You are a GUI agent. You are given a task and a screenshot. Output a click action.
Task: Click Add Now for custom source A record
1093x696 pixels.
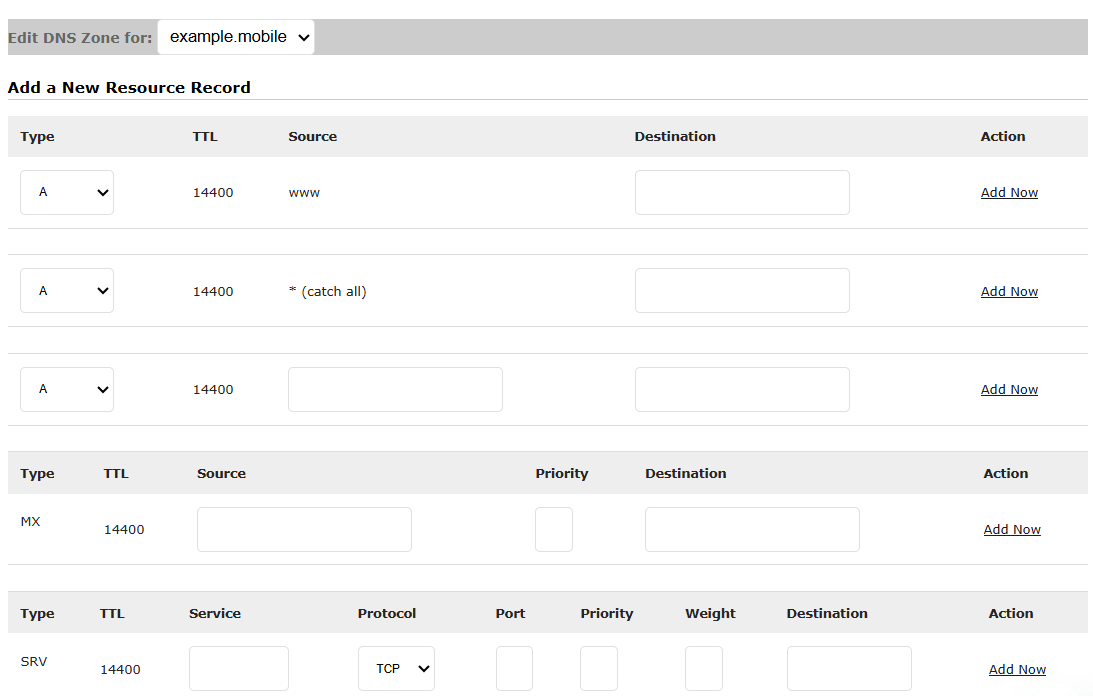click(x=1009, y=389)
